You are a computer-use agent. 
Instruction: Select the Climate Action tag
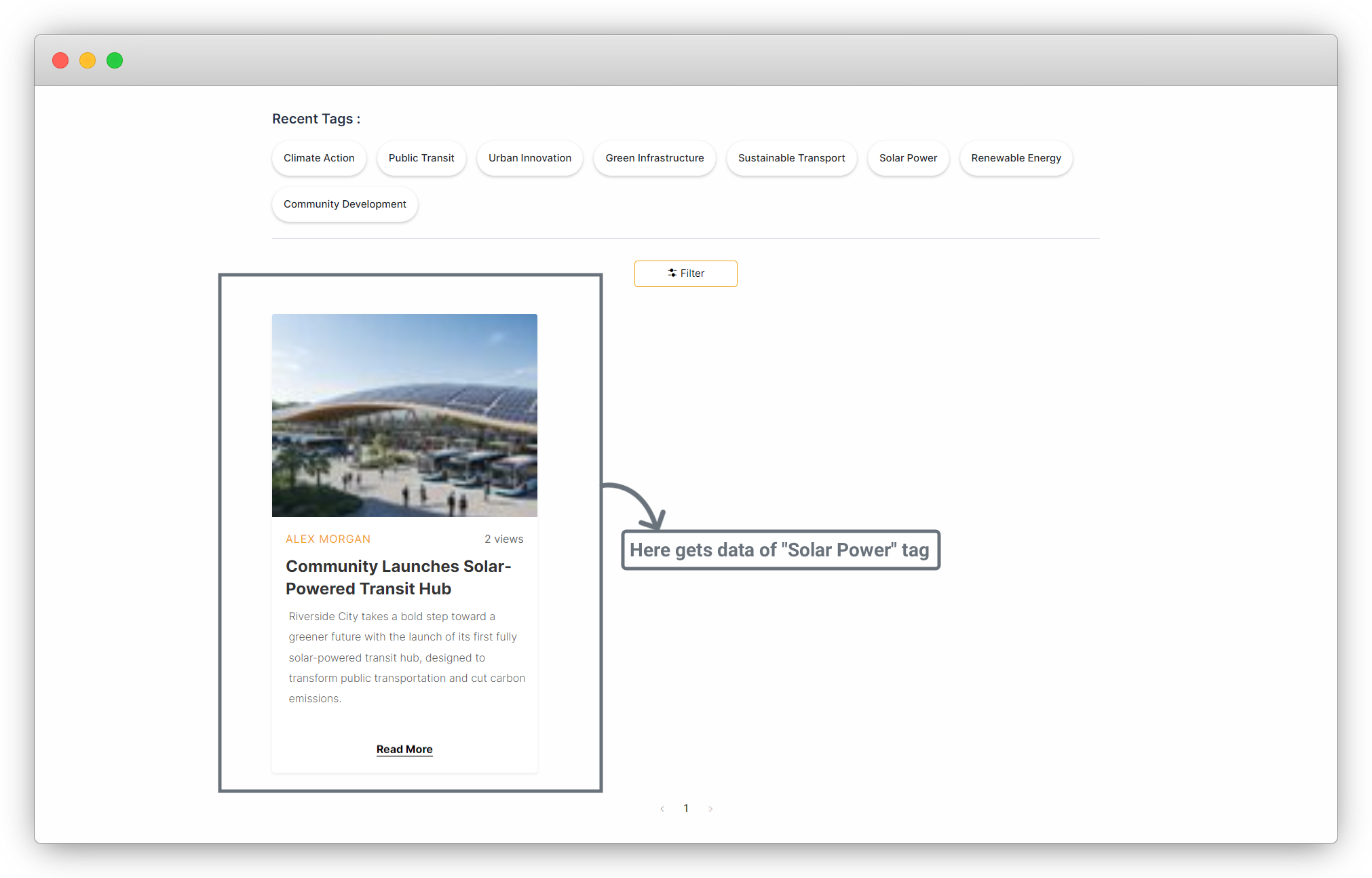(319, 158)
